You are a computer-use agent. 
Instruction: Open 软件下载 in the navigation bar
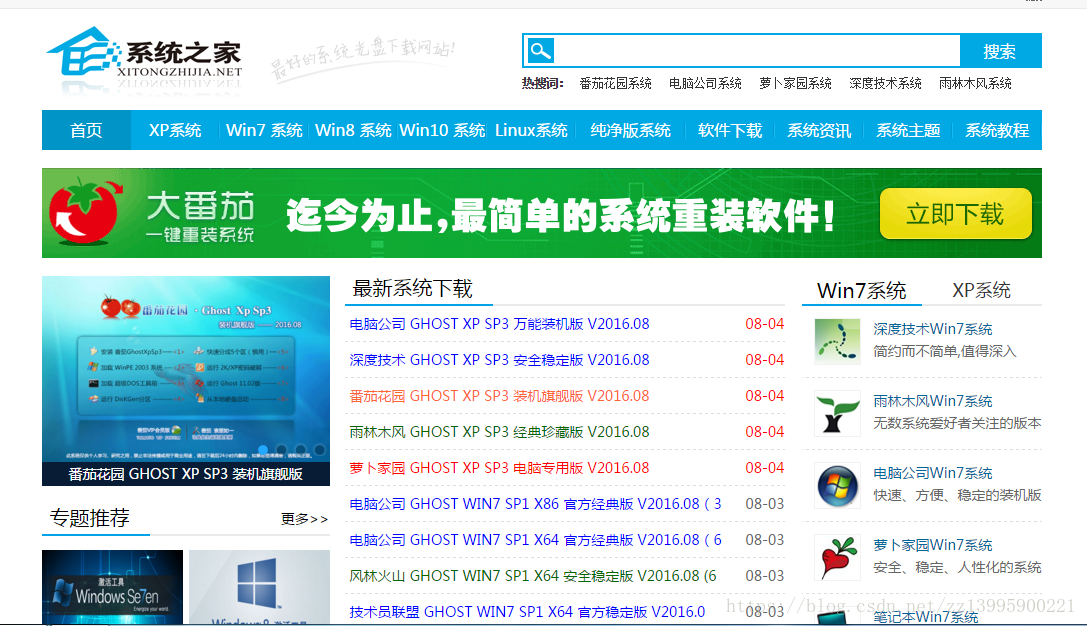pos(730,130)
